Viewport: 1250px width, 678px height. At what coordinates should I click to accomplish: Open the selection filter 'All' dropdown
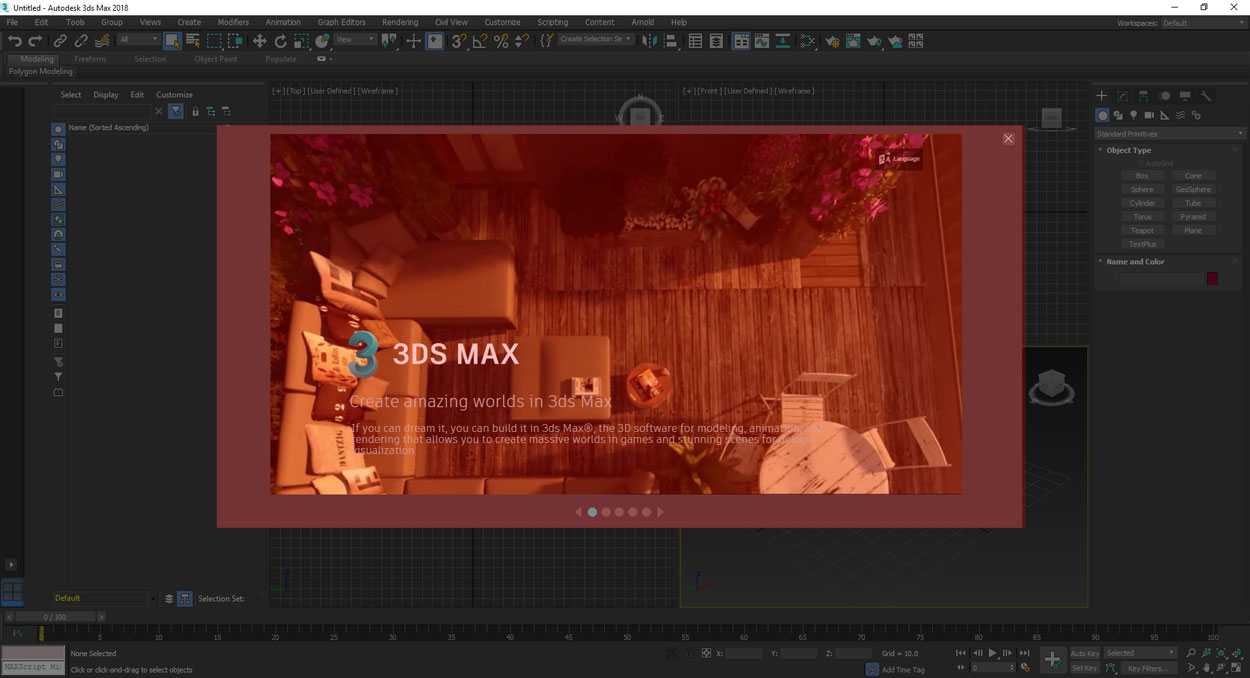click(x=138, y=40)
